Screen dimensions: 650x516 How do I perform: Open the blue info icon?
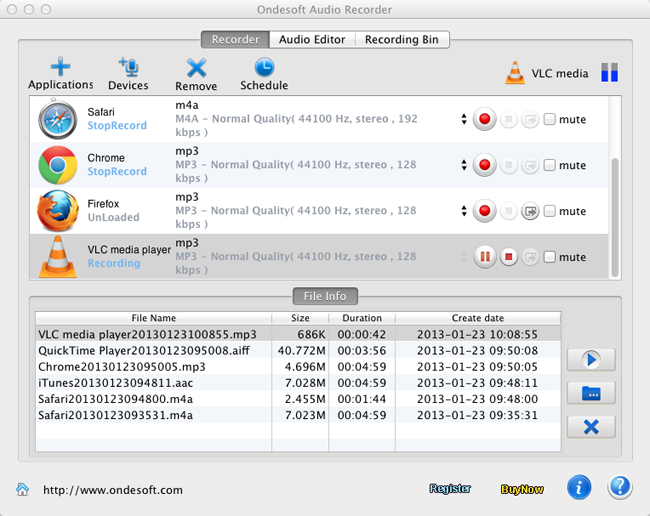(x=579, y=487)
